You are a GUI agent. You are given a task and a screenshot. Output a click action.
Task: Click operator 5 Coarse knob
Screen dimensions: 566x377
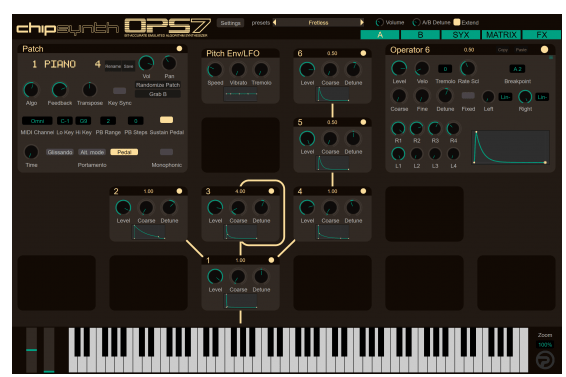330,139
